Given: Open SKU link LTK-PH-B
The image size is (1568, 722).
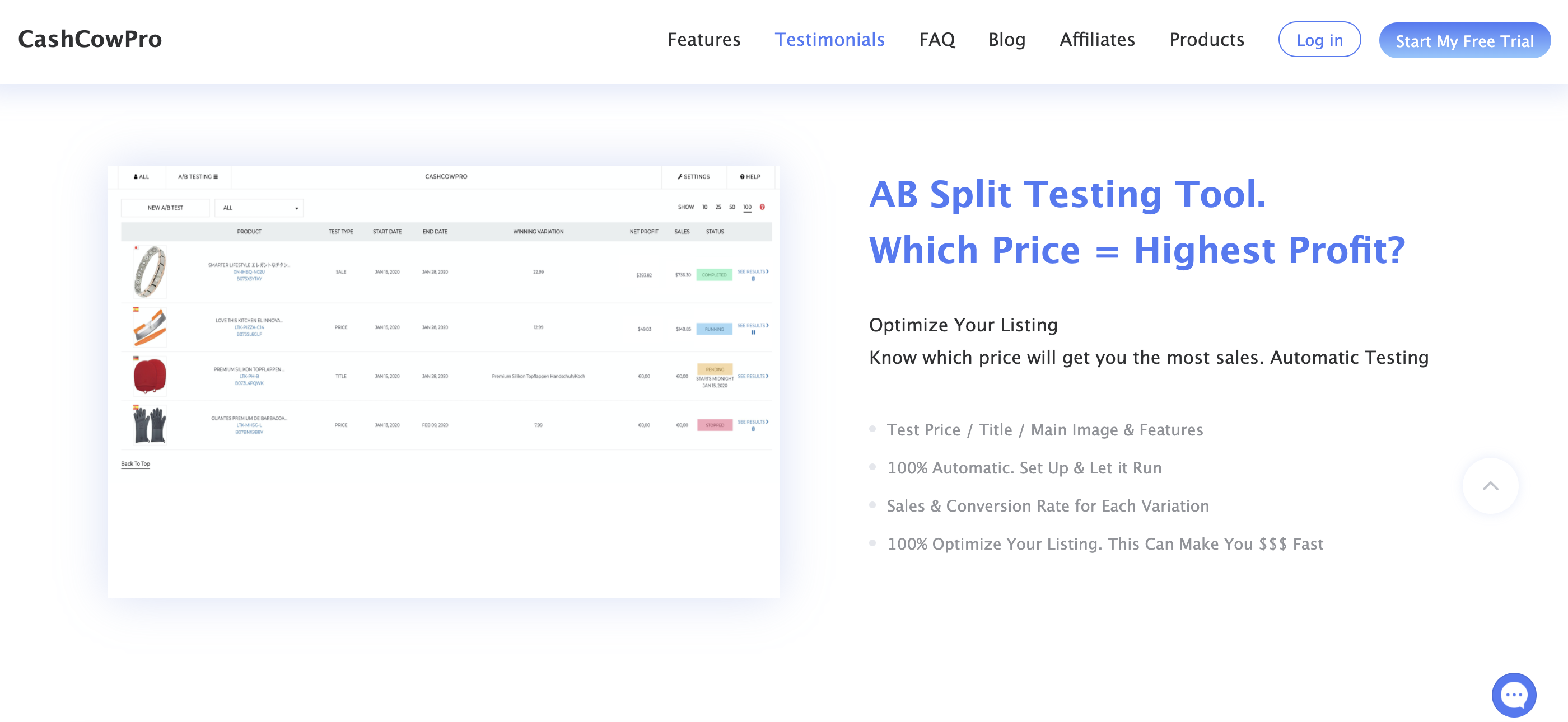Looking at the screenshot, I should [249, 376].
